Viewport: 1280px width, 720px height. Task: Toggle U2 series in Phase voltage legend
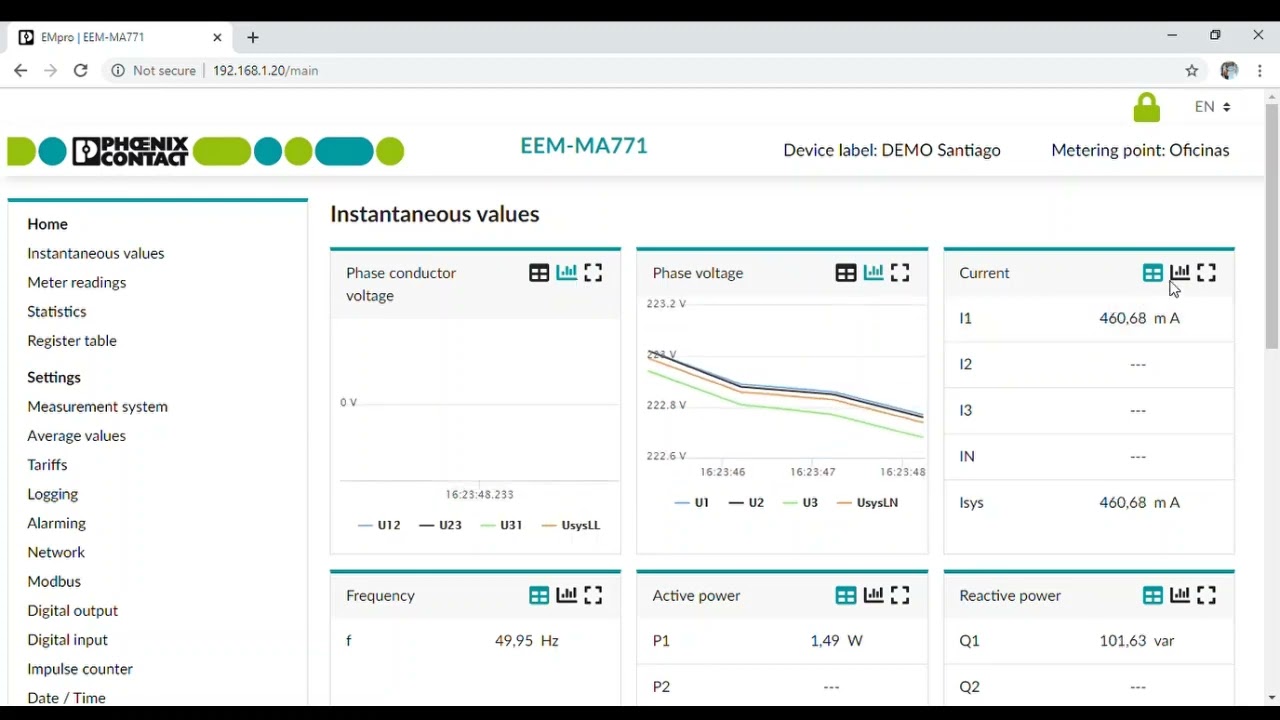click(747, 503)
